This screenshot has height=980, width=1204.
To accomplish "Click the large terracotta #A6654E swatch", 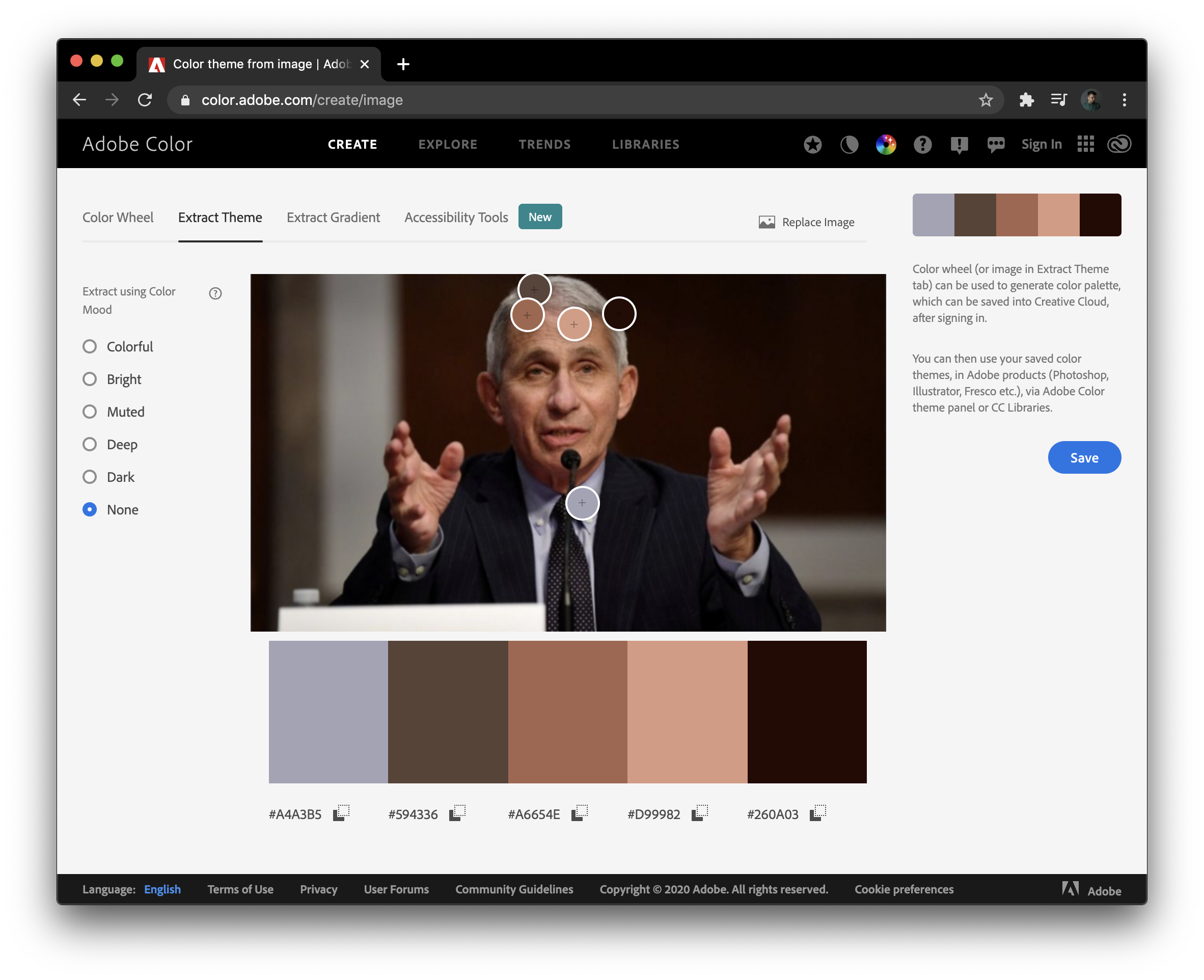I will click(x=567, y=712).
